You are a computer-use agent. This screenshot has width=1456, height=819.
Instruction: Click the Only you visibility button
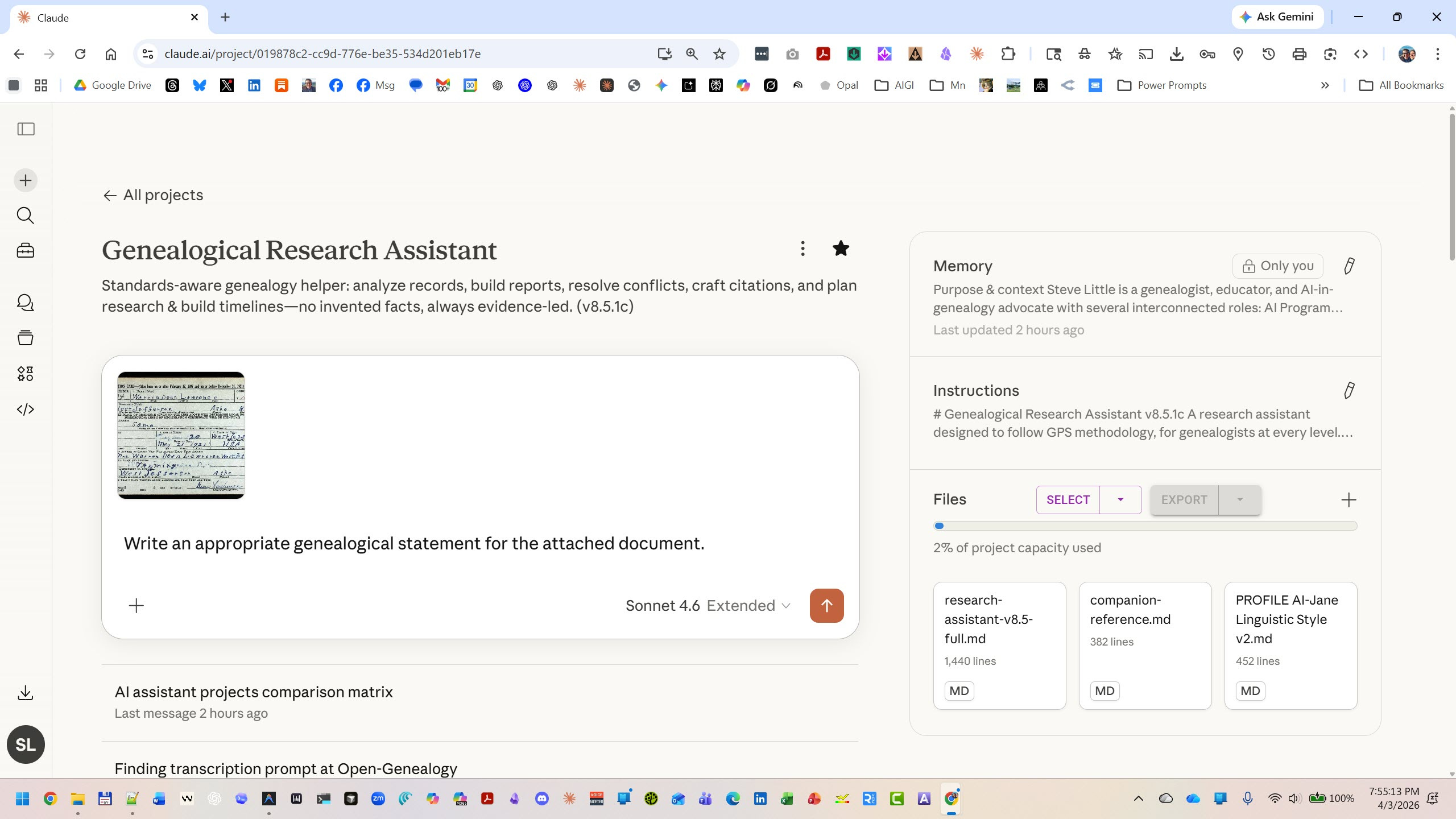[x=1277, y=266]
